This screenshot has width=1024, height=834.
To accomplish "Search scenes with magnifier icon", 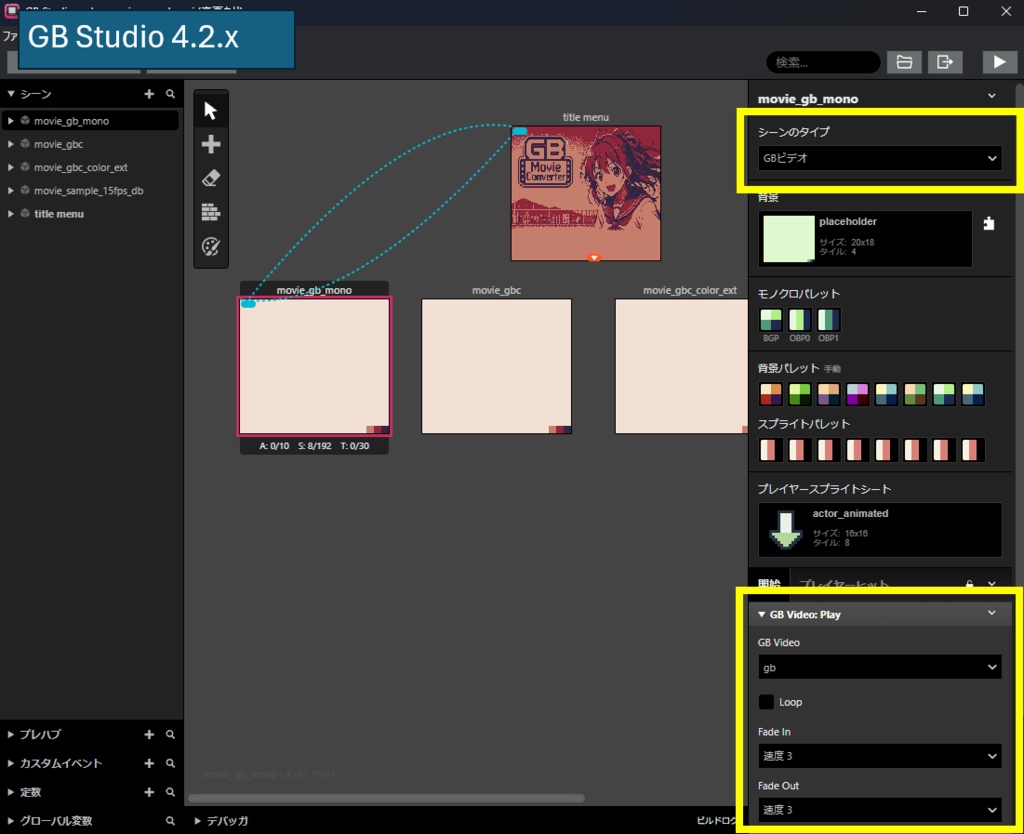I will (170, 94).
